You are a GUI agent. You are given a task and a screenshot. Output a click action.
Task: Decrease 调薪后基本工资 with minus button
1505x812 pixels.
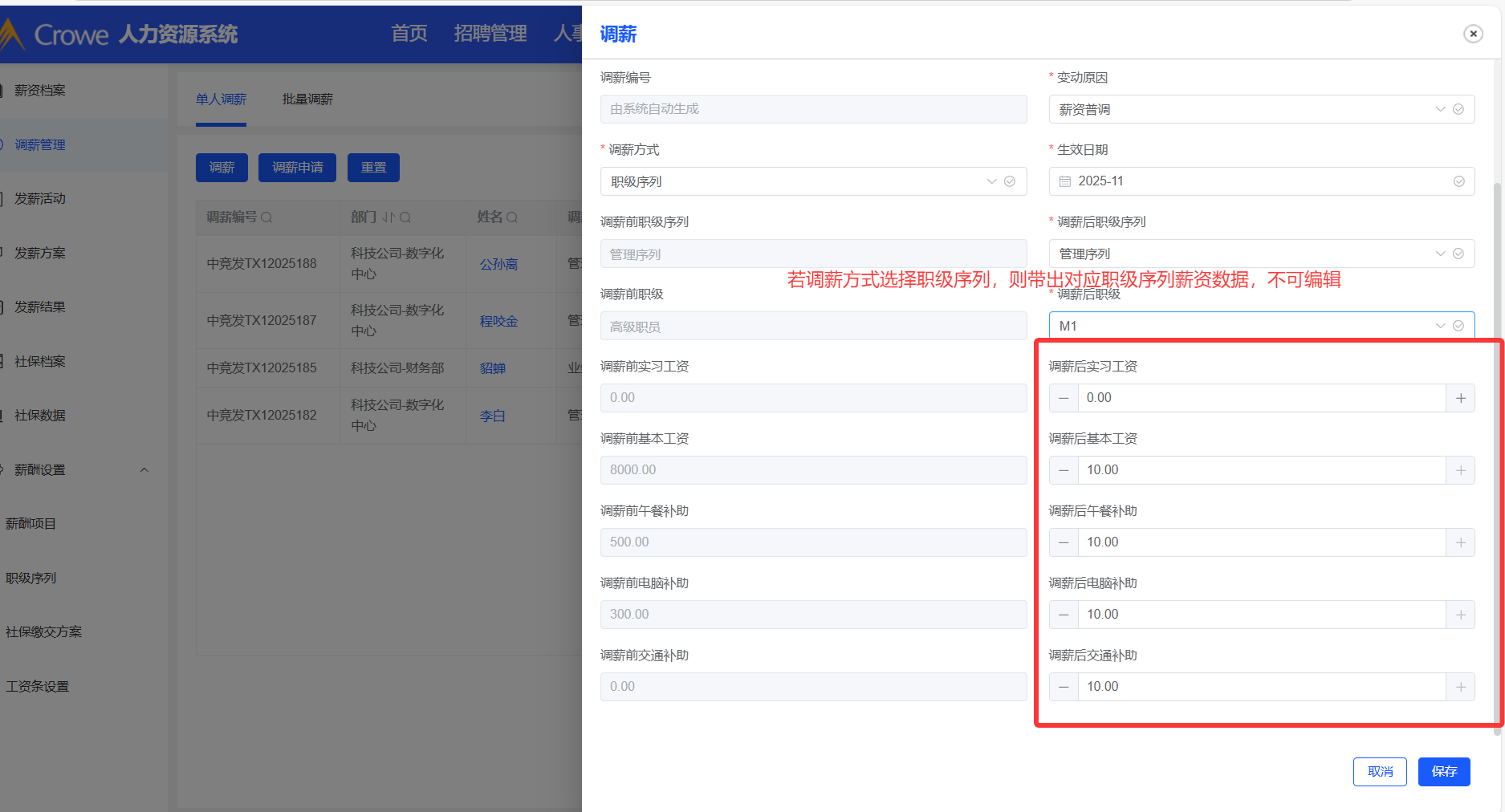pyautogui.click(x=1064, y=470)
